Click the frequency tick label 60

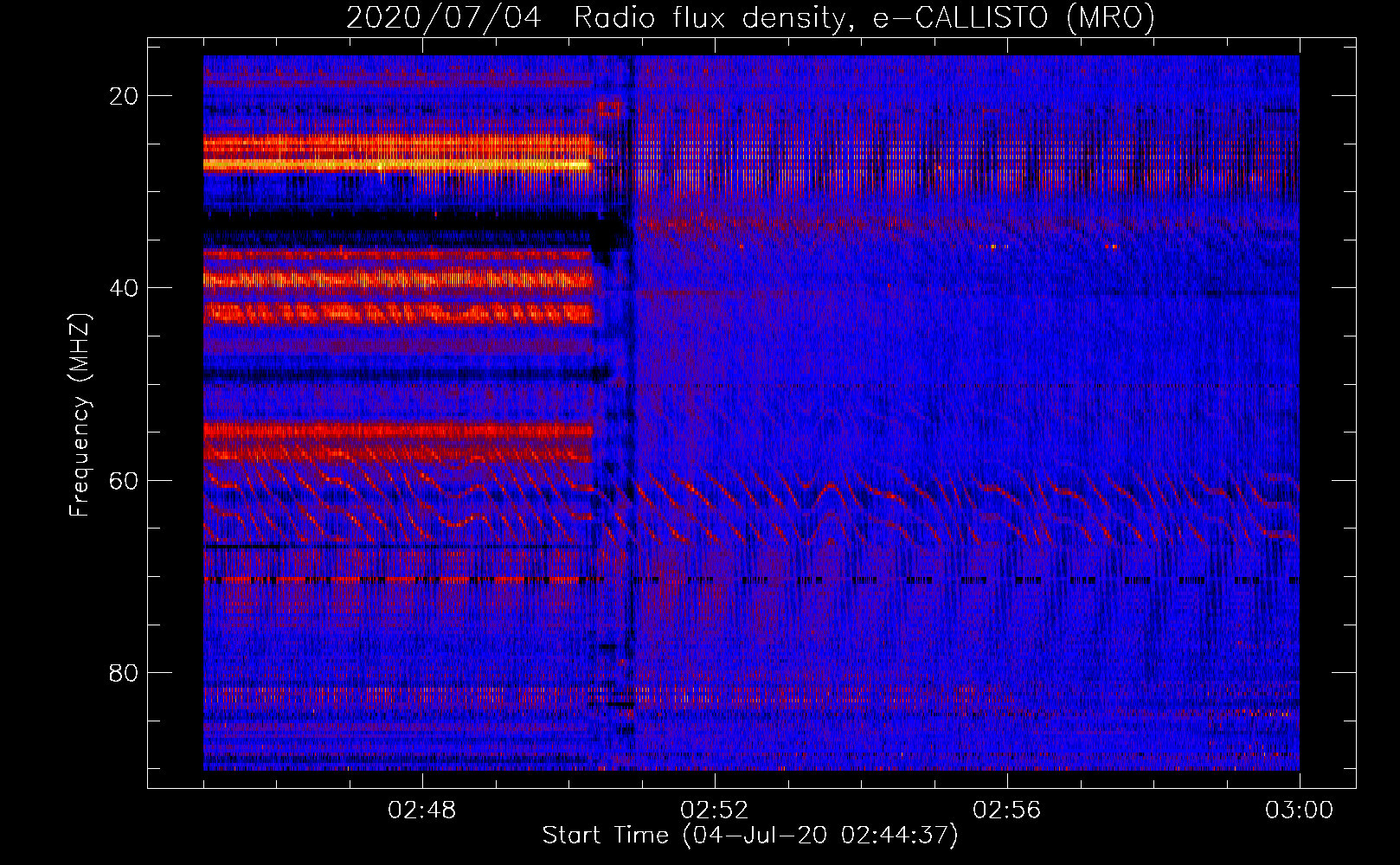124,480
